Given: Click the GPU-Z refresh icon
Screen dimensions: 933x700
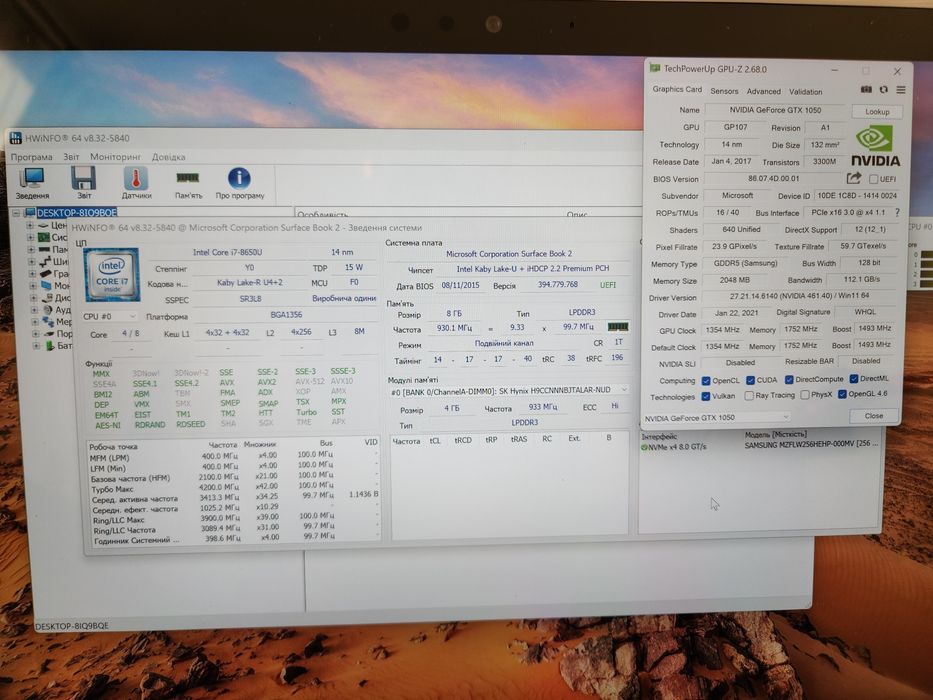Looking at the screenshot, I should [x=884, y=90].
